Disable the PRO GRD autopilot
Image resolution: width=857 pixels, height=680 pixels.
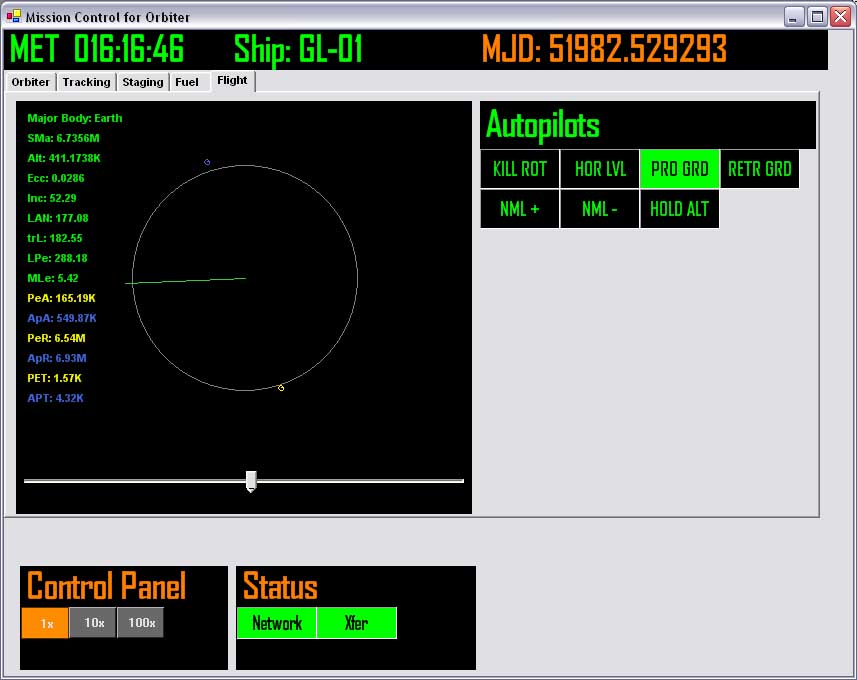679,169
